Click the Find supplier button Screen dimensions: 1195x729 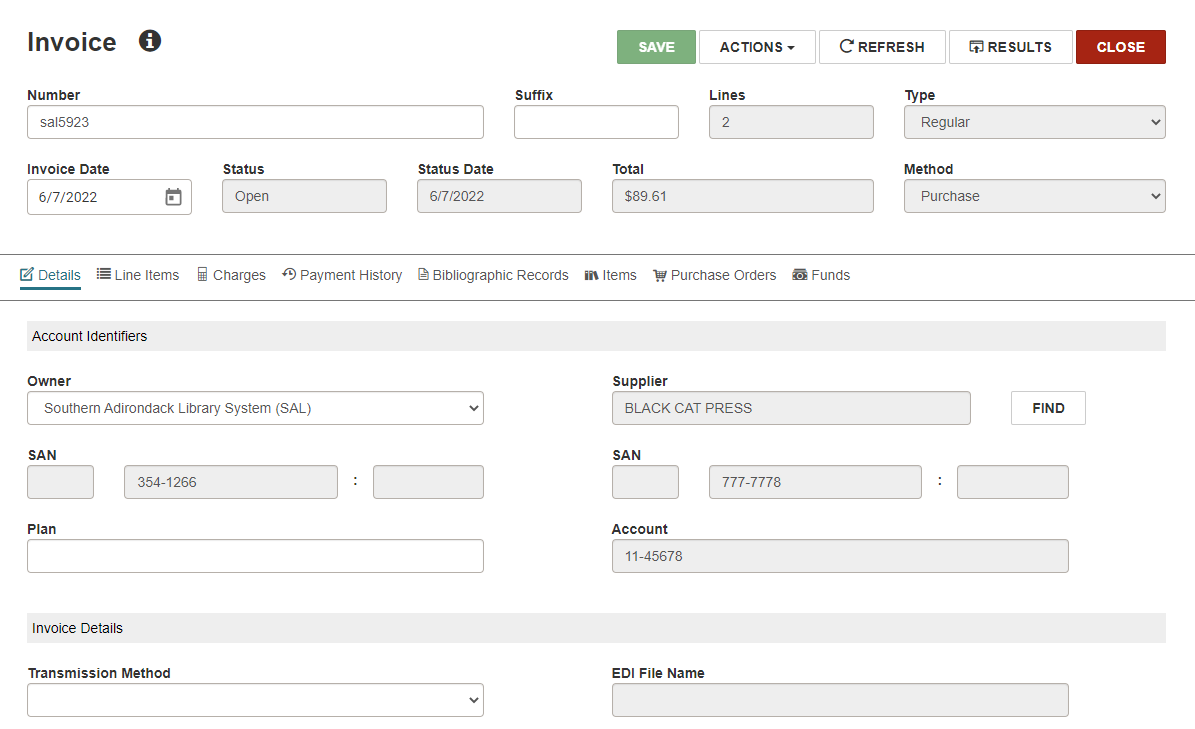click(1048, 408)
